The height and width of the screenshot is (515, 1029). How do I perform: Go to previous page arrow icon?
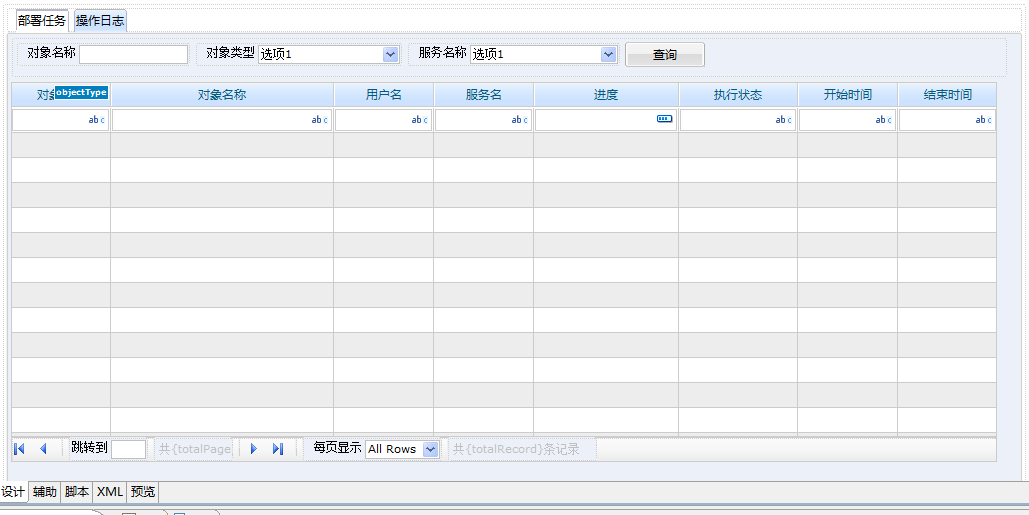point(43,449)
